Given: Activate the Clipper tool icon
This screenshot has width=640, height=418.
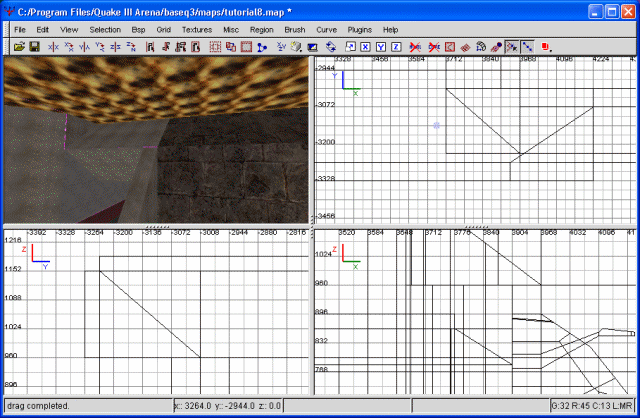Looking at the screenshot, I should [262, 47].
